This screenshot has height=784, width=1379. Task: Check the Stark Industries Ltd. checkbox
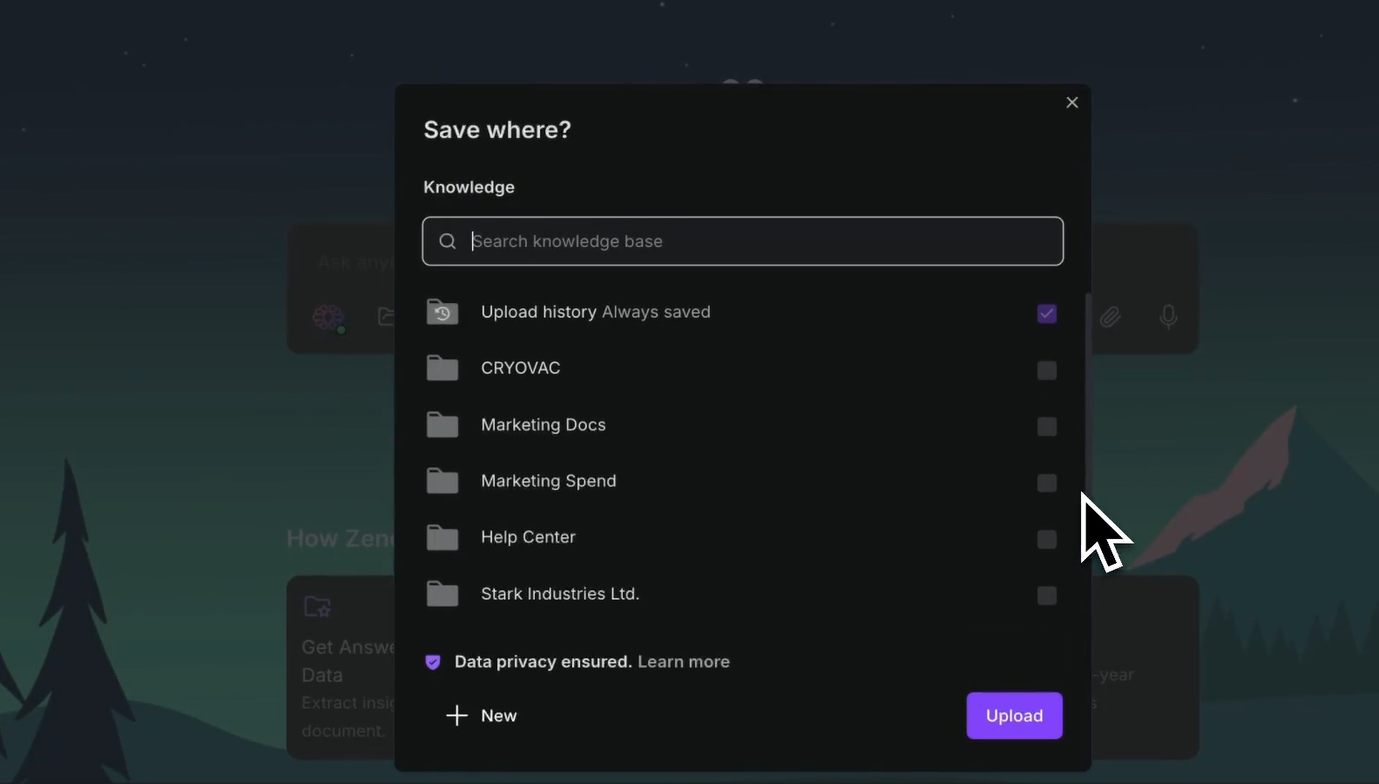[x=1047, y=595]
